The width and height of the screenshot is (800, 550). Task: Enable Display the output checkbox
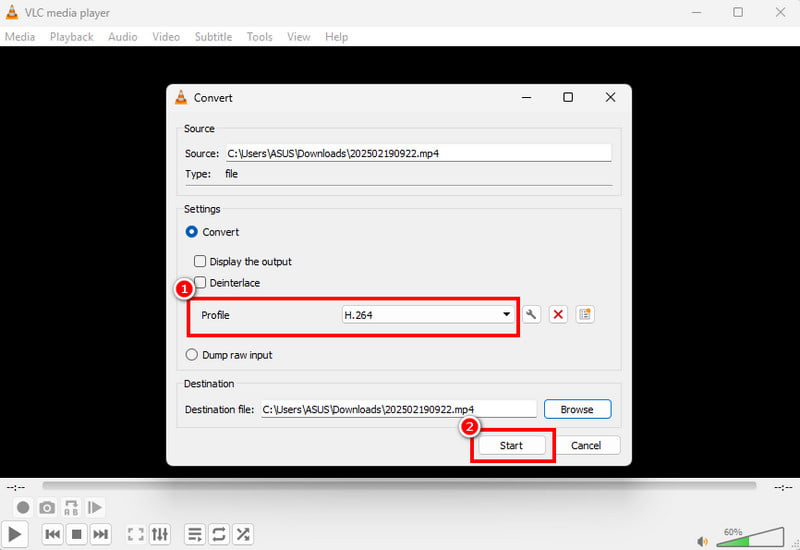click(200, 261)
